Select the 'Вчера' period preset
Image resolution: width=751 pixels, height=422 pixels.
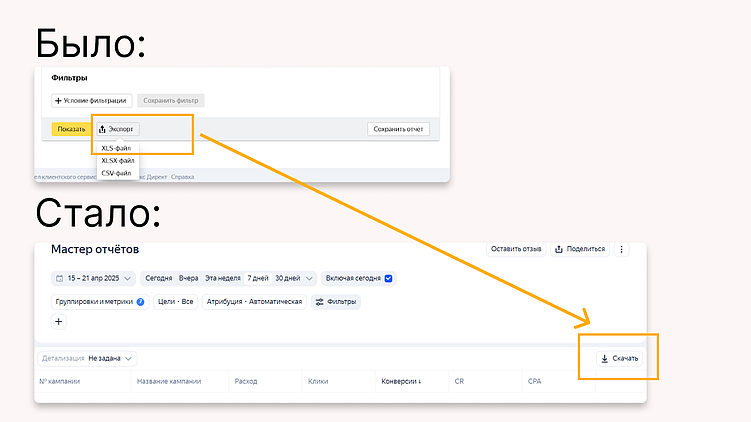[188, 278]
